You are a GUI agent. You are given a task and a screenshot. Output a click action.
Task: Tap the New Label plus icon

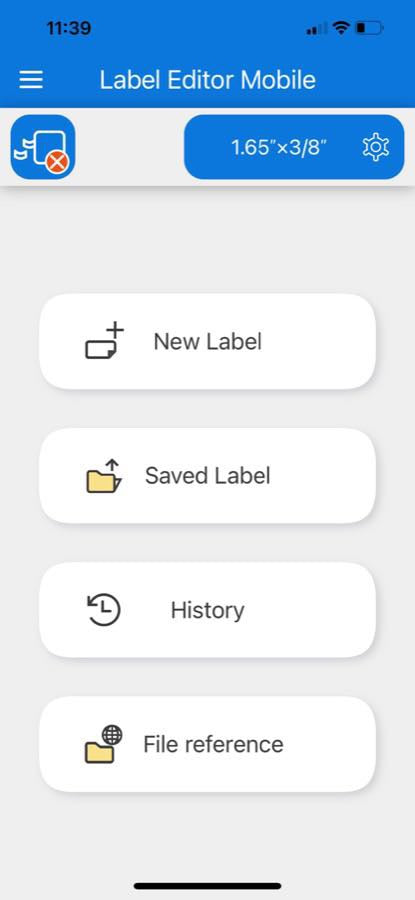coord(104,341)
